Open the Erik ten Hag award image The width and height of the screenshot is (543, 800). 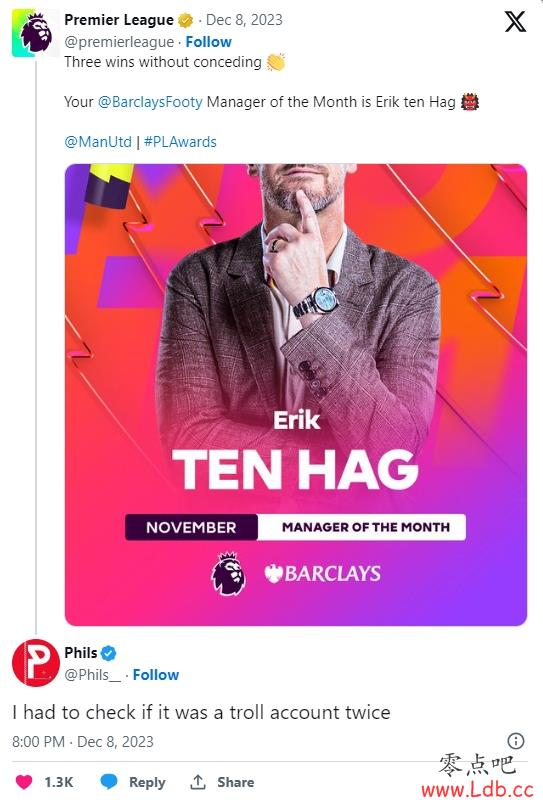pyautogui.click(x=295, y=394)
